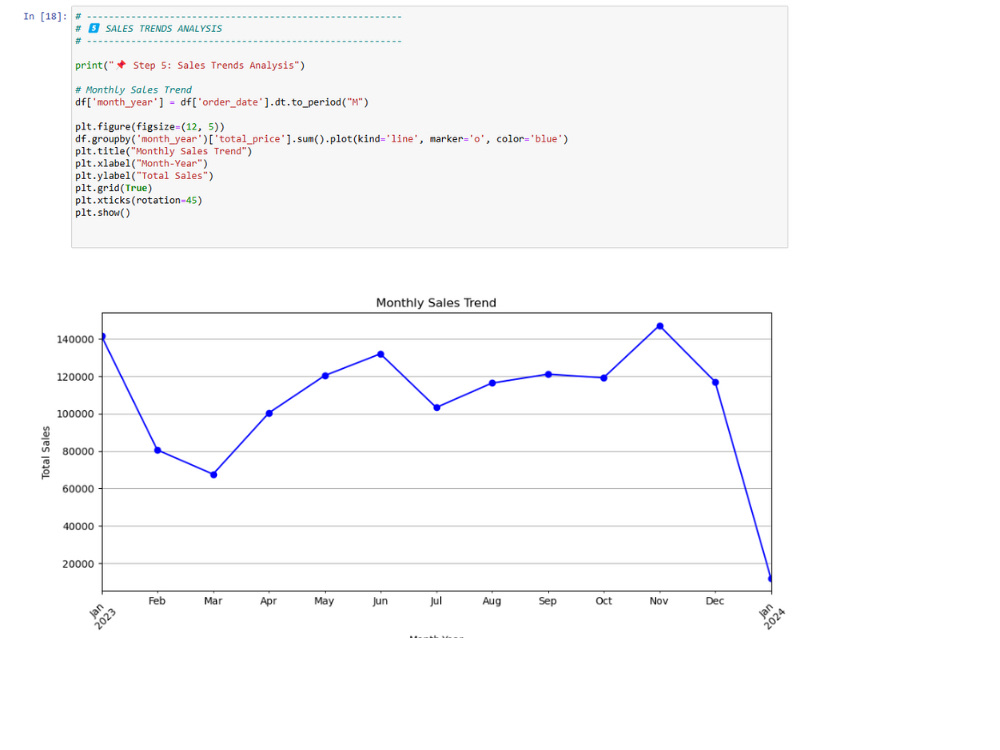Select the Sep data point marker
This screenshot has height=750, width=1000.
click(548, 374)
